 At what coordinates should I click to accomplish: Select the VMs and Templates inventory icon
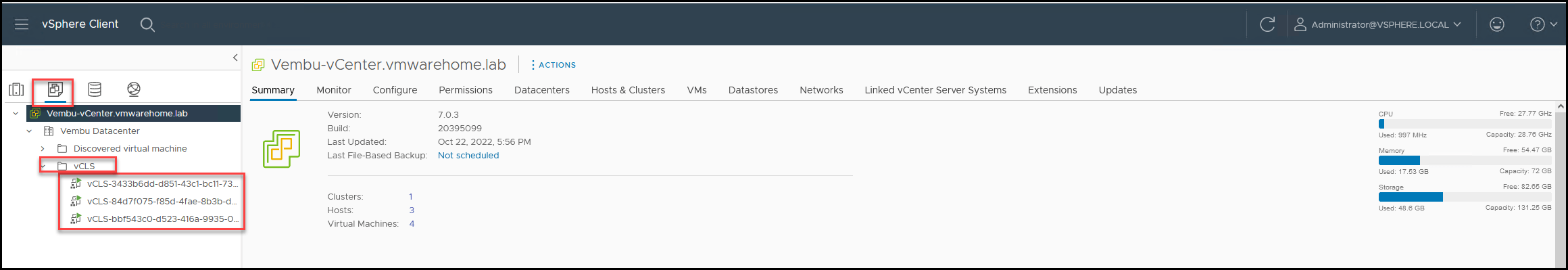tap(55, 89)
